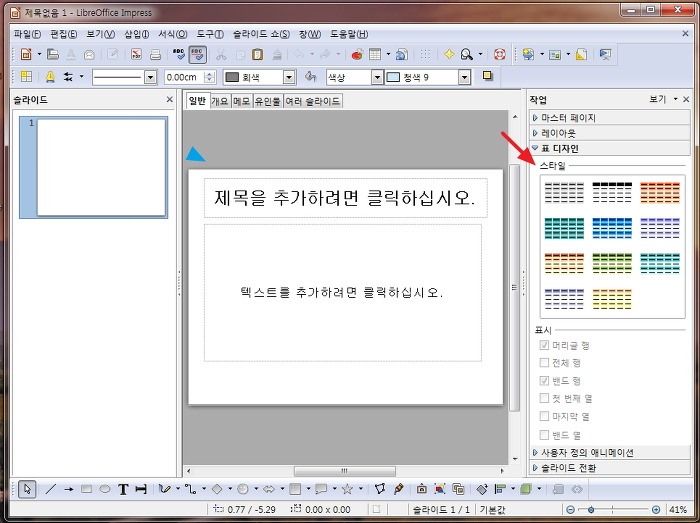The image size is (700, 523).
Task: Select the Line with arrow tool
Action: (68, 489)
